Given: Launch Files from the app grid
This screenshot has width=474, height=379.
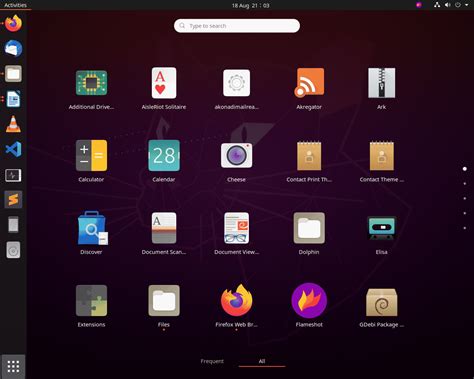Looking at the screenshot, I should (x=164, y=300).
